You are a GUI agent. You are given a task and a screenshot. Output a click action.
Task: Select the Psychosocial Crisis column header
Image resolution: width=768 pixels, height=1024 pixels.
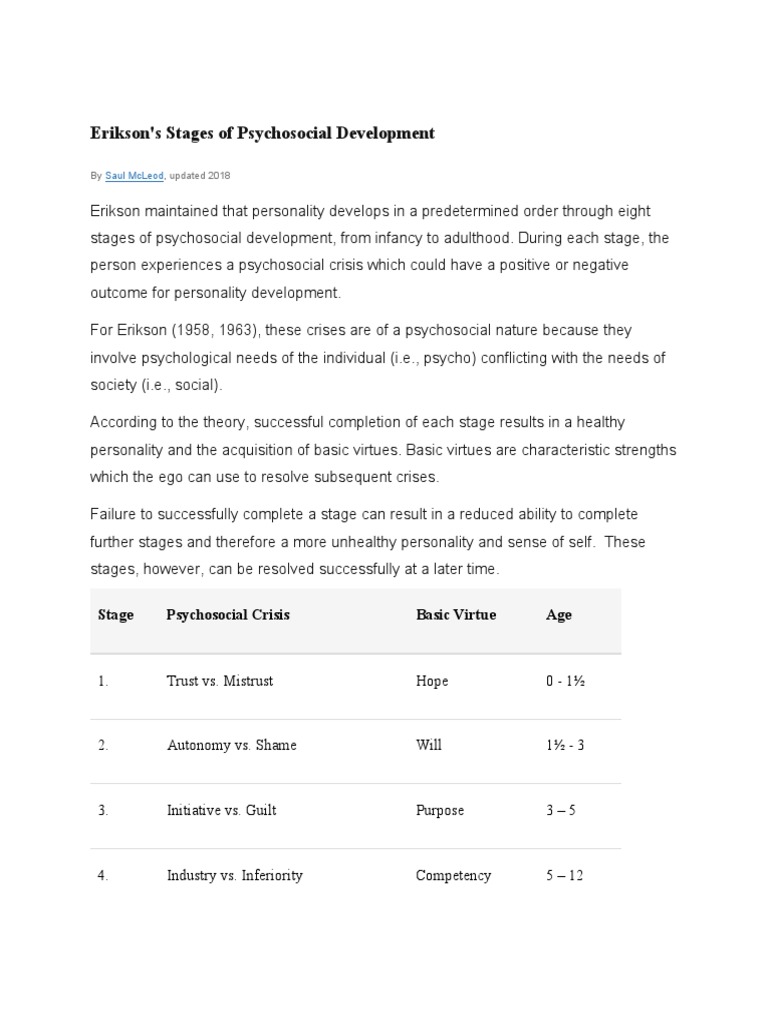coord(228,615)
